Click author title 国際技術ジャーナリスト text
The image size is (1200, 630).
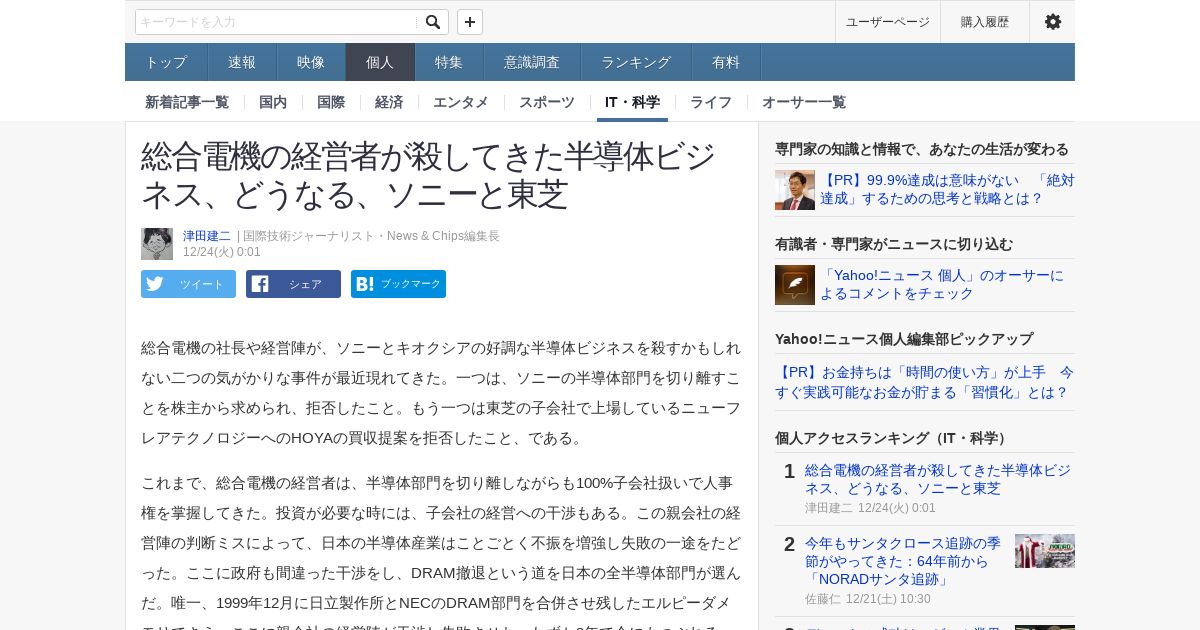371,236
